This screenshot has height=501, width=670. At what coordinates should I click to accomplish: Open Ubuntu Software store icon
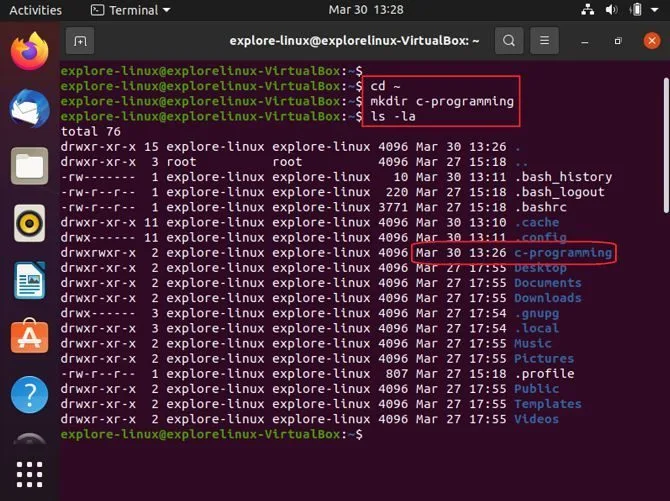(29, 337)
